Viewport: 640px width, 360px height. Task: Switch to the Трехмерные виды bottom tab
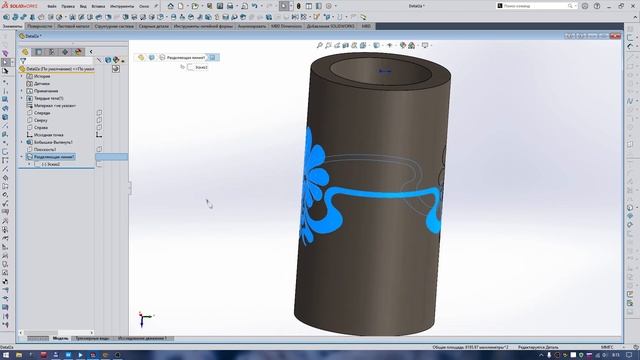93,338
